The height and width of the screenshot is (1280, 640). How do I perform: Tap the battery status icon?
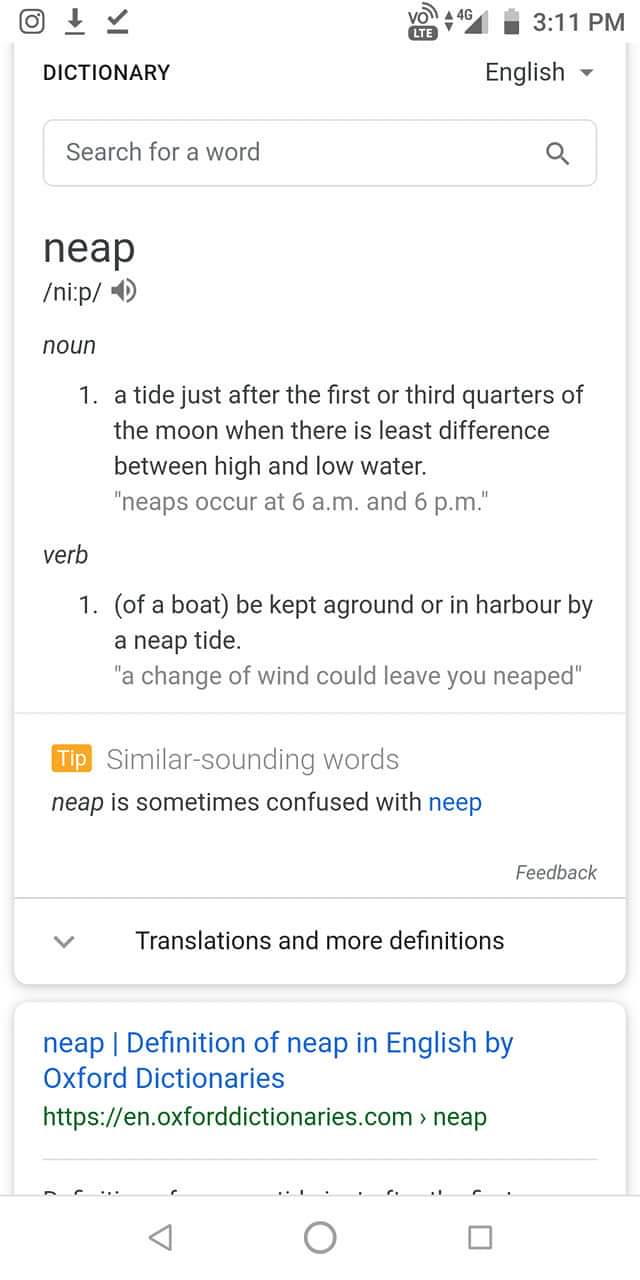(x=511, y=21)
